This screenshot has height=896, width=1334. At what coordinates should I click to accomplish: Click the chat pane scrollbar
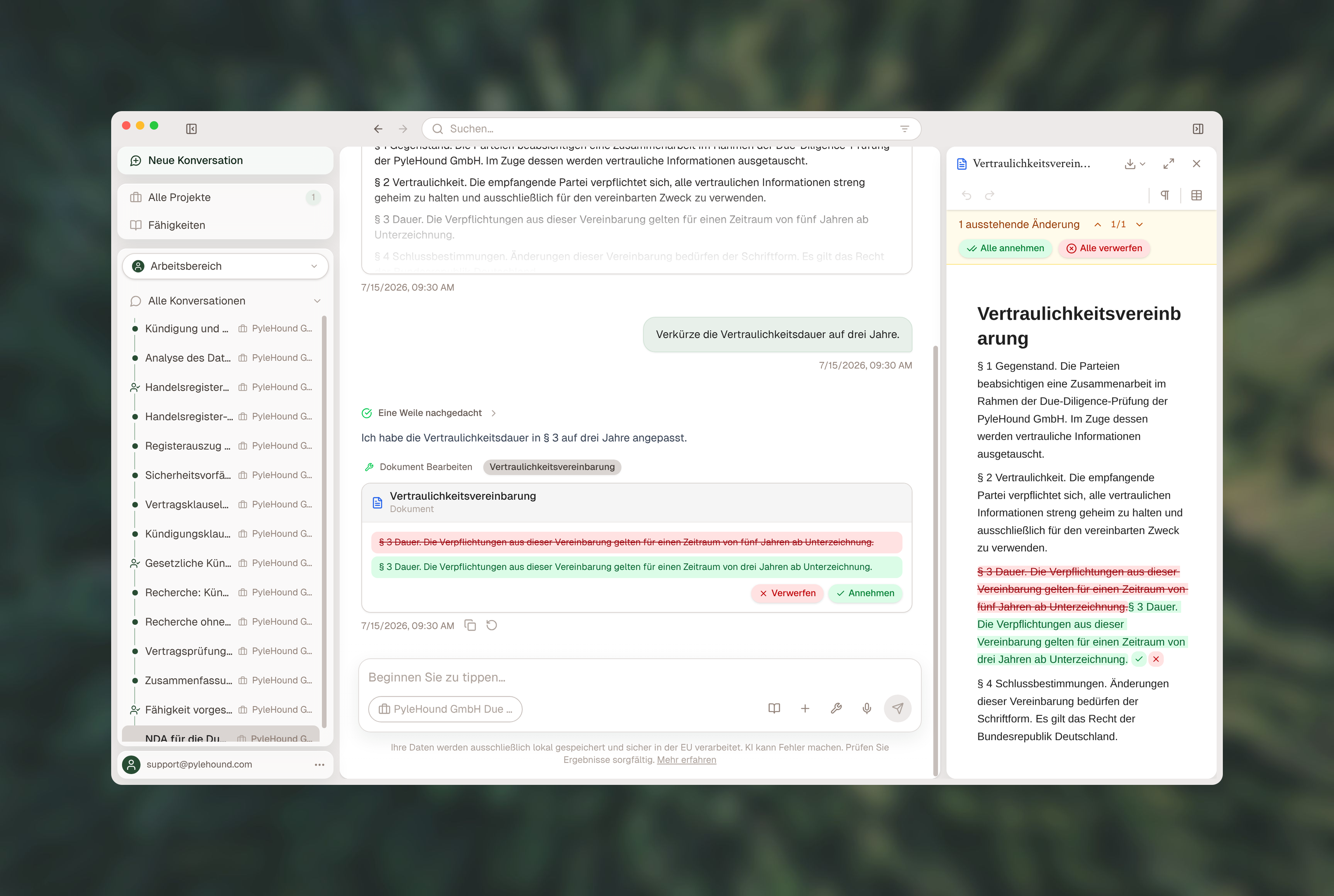(x=935, y=560)
